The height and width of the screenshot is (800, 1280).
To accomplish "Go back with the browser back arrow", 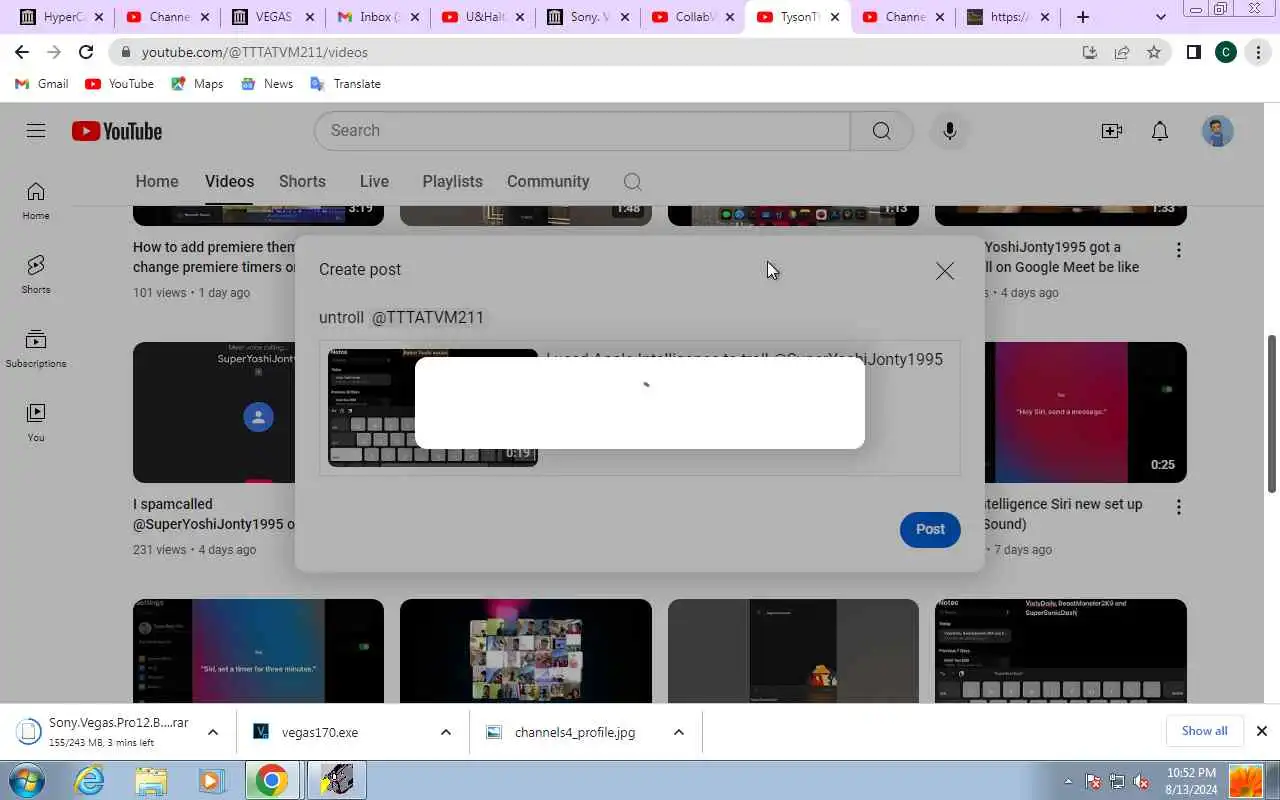I will [22, 52].
